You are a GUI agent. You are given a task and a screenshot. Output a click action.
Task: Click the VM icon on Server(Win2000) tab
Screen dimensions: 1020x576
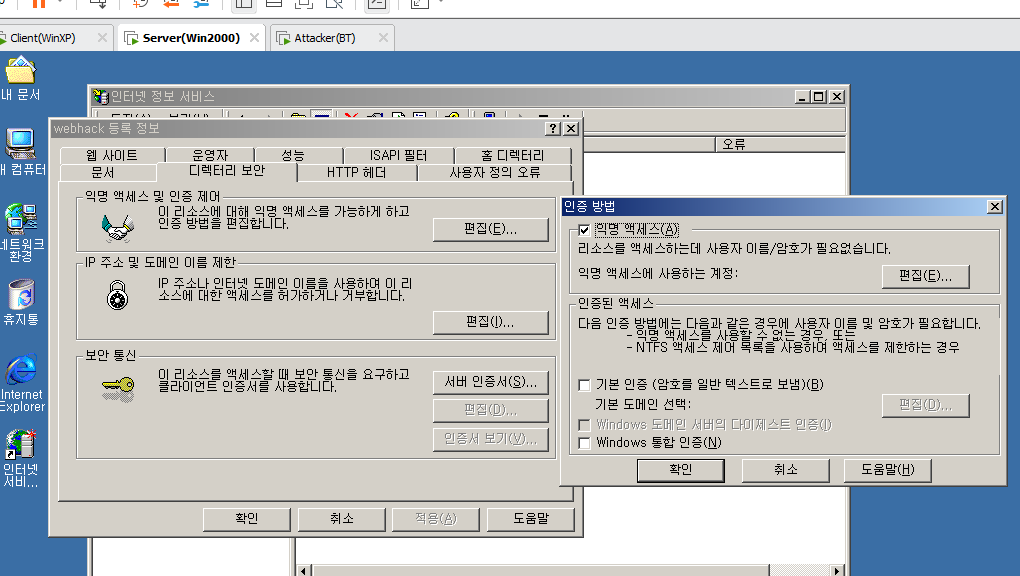[131, 38]
